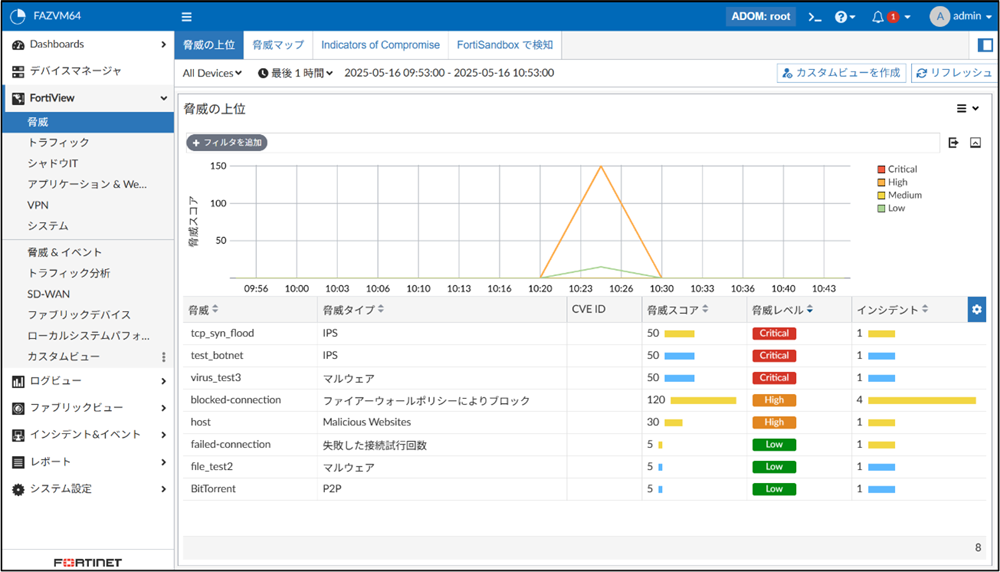Collapse the FortiView section chevron
The width and height of the screenshot is (1000, 572).
tap(163, 98)
